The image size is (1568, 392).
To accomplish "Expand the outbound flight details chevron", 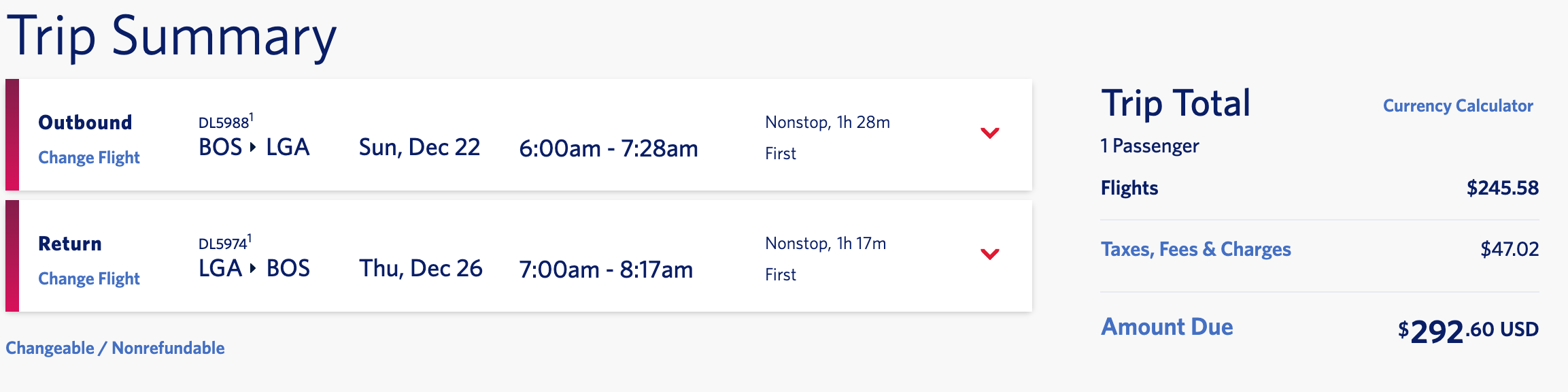I will pos(989,133).
